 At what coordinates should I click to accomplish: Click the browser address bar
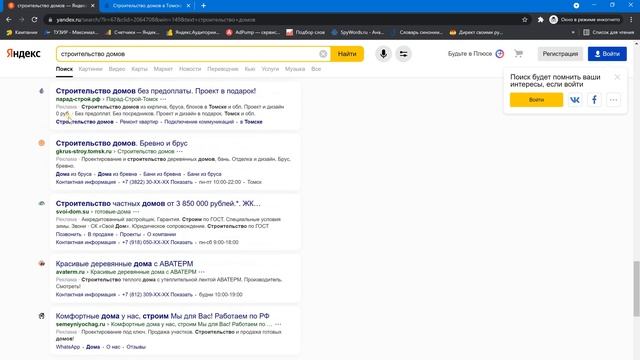click(x=282, y=20)
